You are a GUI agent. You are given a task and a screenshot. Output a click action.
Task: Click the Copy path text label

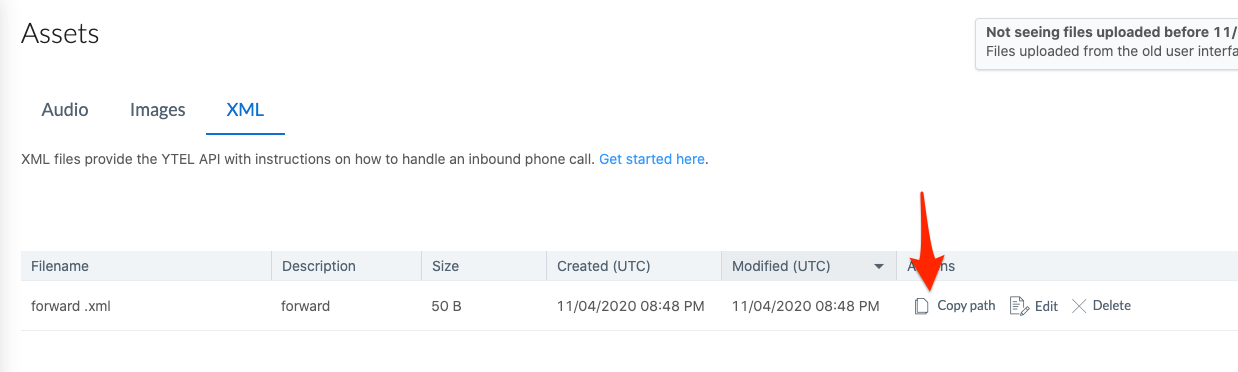click(966, 306)
